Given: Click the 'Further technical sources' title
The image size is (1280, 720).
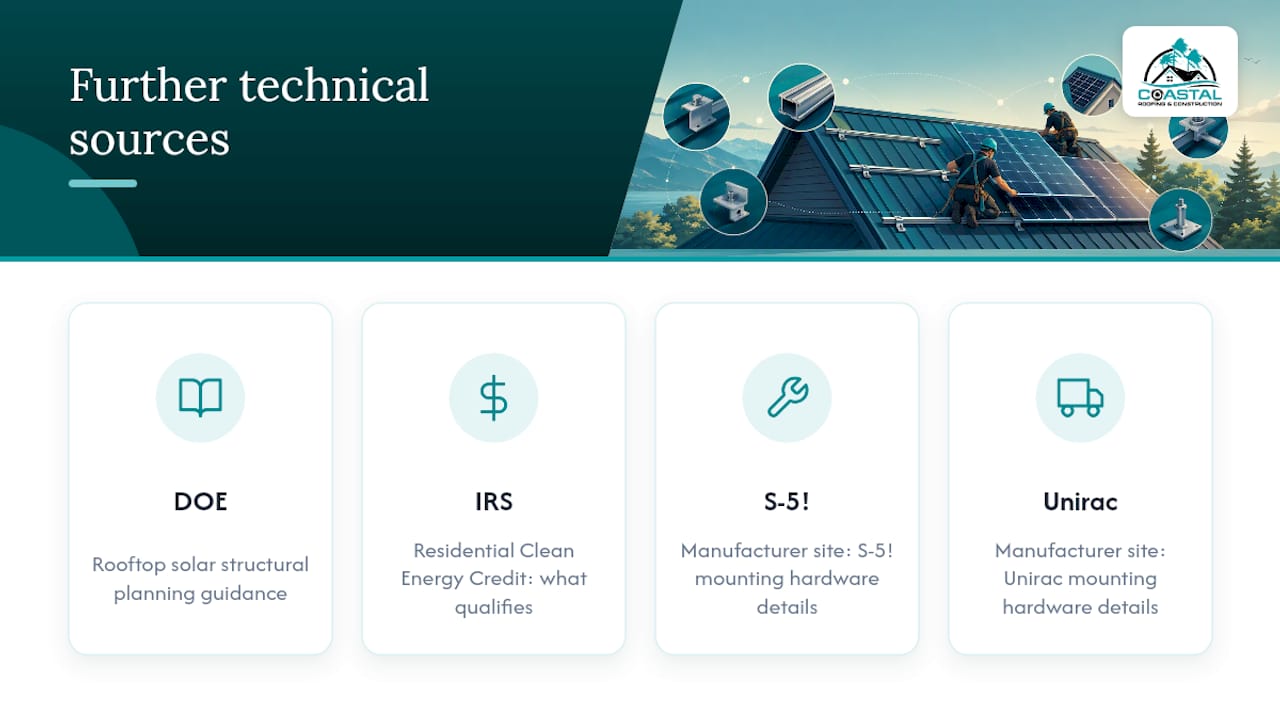Looking at the screenshot, I should pyautogui.click(x=249, y=112).
